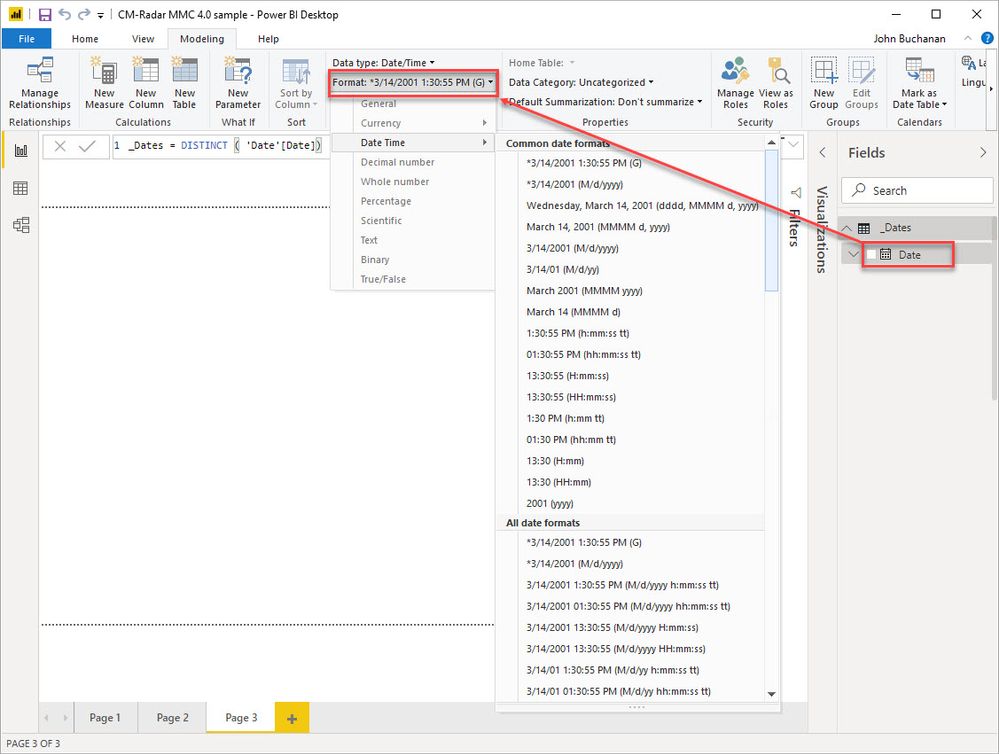Commit the formula with the checkmark
999x754 pixels.
coord(87,146)
